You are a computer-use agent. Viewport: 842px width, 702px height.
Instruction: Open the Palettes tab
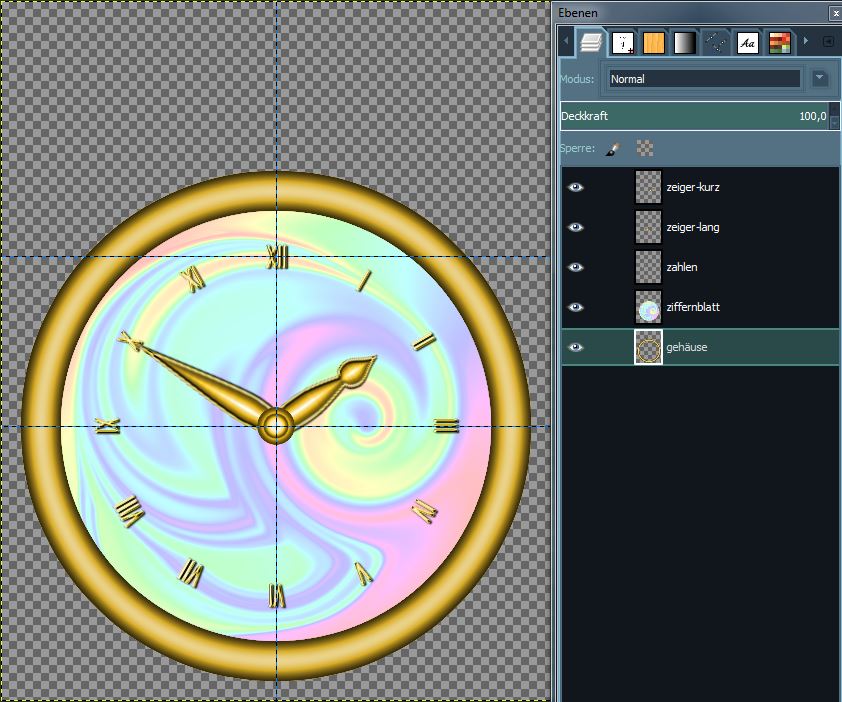pyautogui.click(x=779, y=43)
